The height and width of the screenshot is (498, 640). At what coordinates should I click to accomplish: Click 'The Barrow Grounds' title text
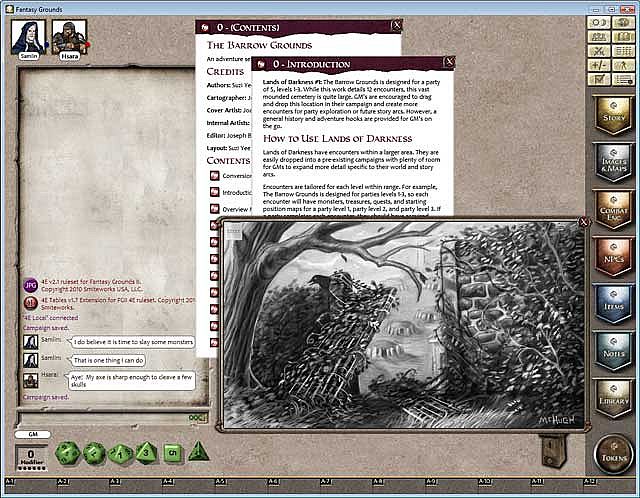[259, 45]
